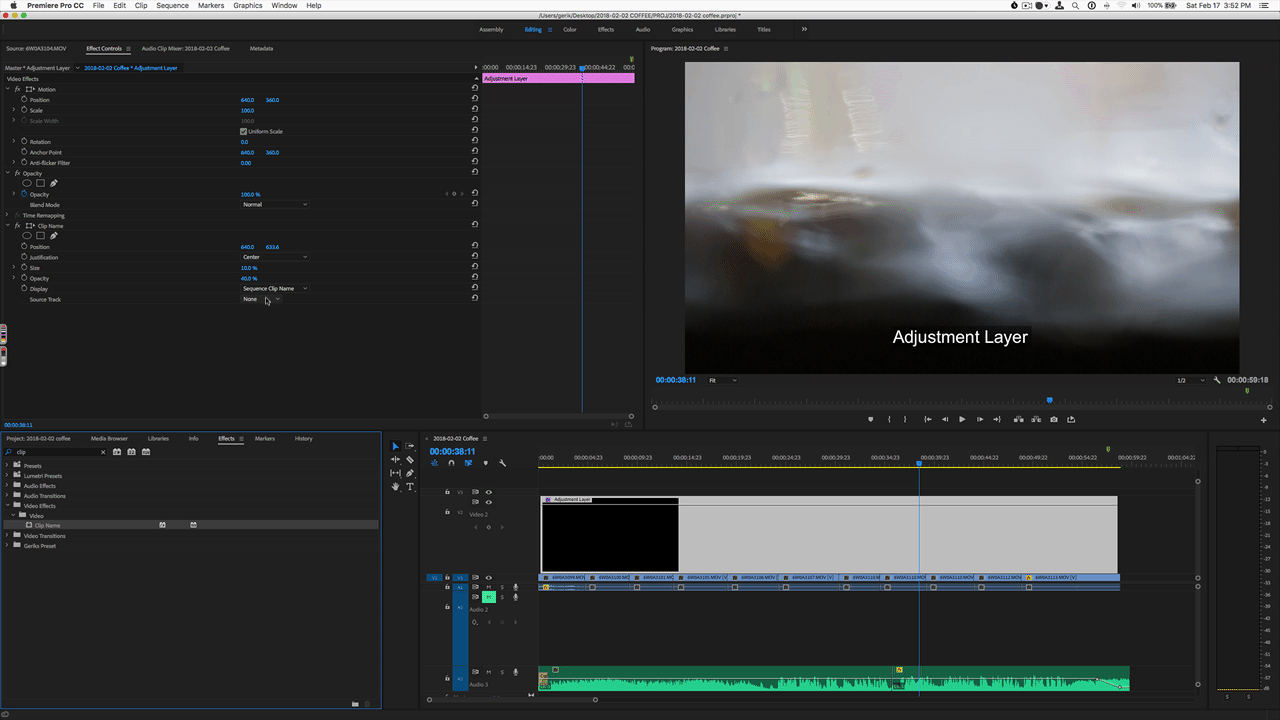Screen dimensions: 1280x720
Task: Click Mark Out bracket button
Action: click(x=905, y=419)
